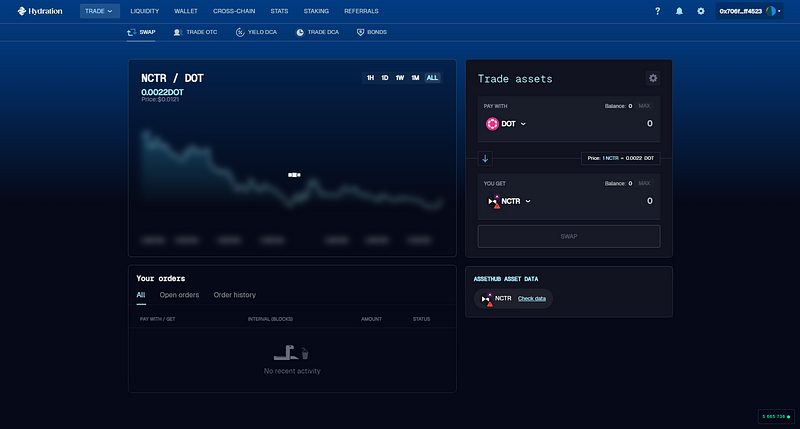Open the Trade dropdown menu
Viewport: 800px width, 429px height.
point(99,11)
